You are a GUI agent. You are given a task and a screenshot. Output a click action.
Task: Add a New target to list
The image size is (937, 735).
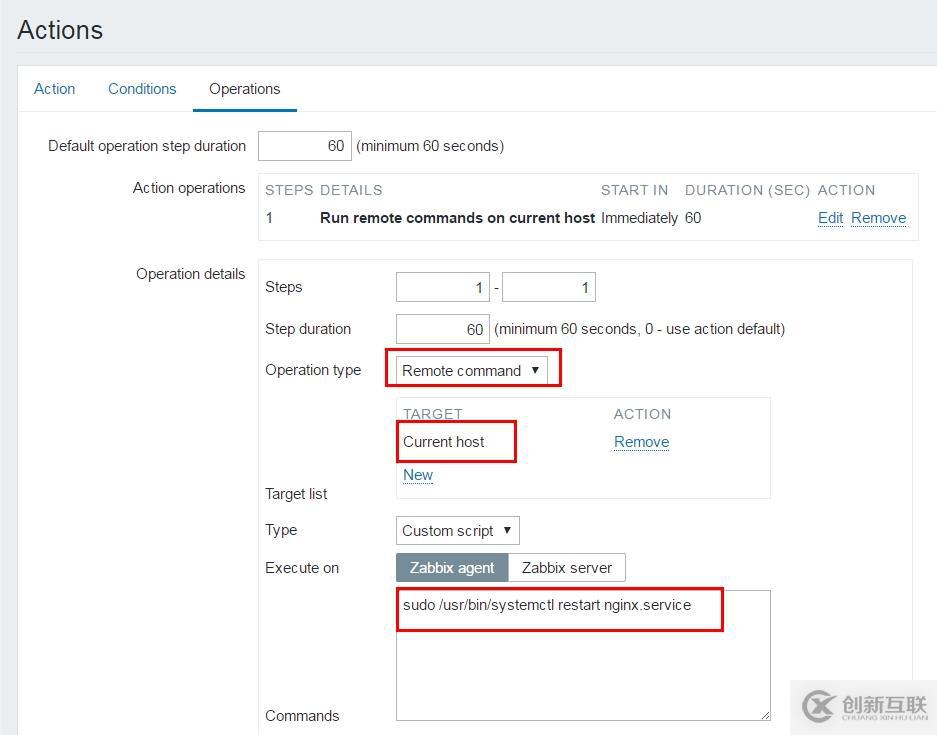[418, 475]
